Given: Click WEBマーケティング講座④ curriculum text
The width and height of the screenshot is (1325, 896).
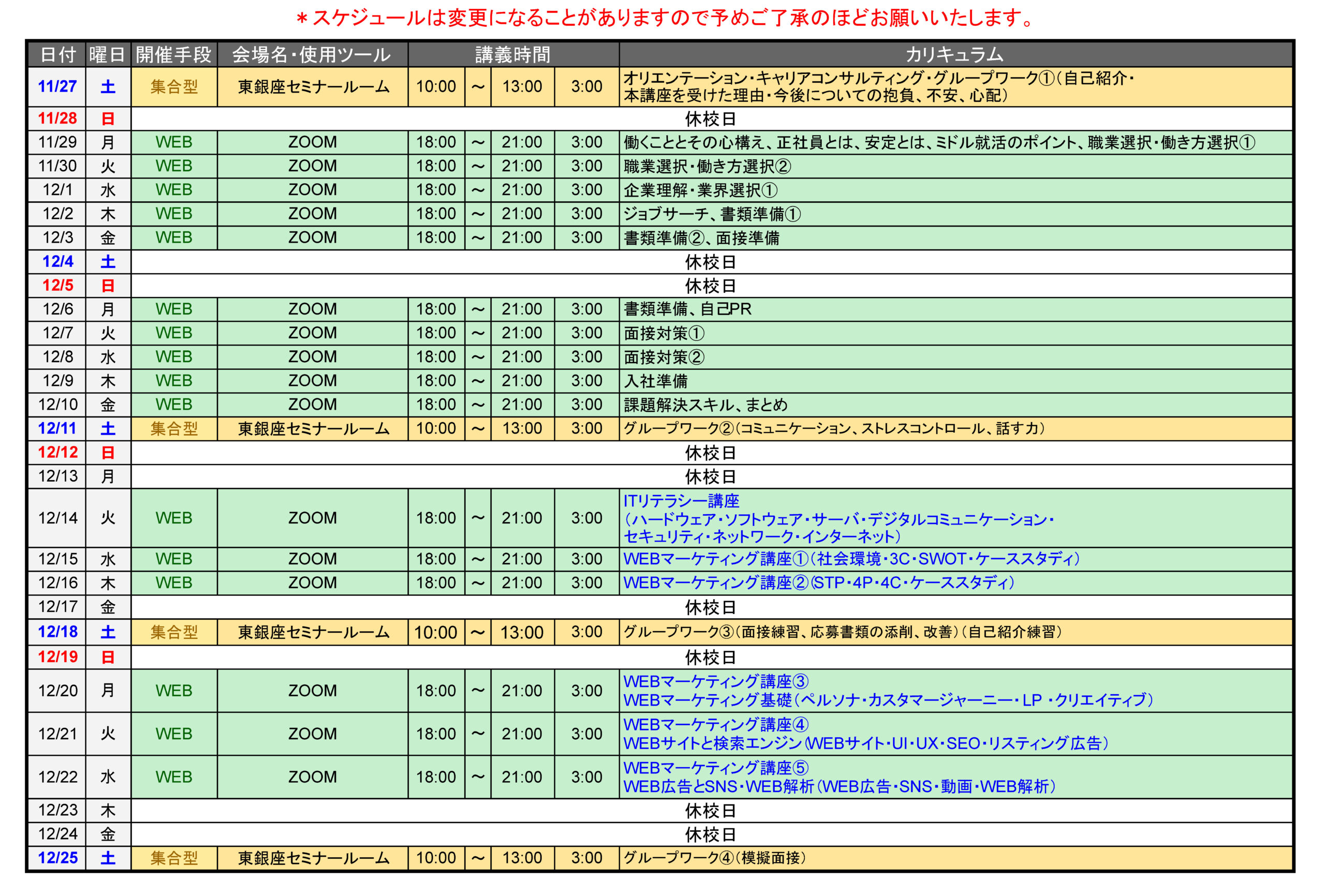Looking at the screenshot, I should coord(715,725).
